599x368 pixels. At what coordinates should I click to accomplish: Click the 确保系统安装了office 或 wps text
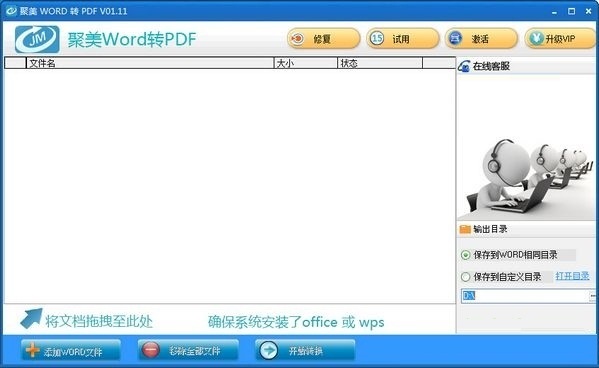click(296, 322)
